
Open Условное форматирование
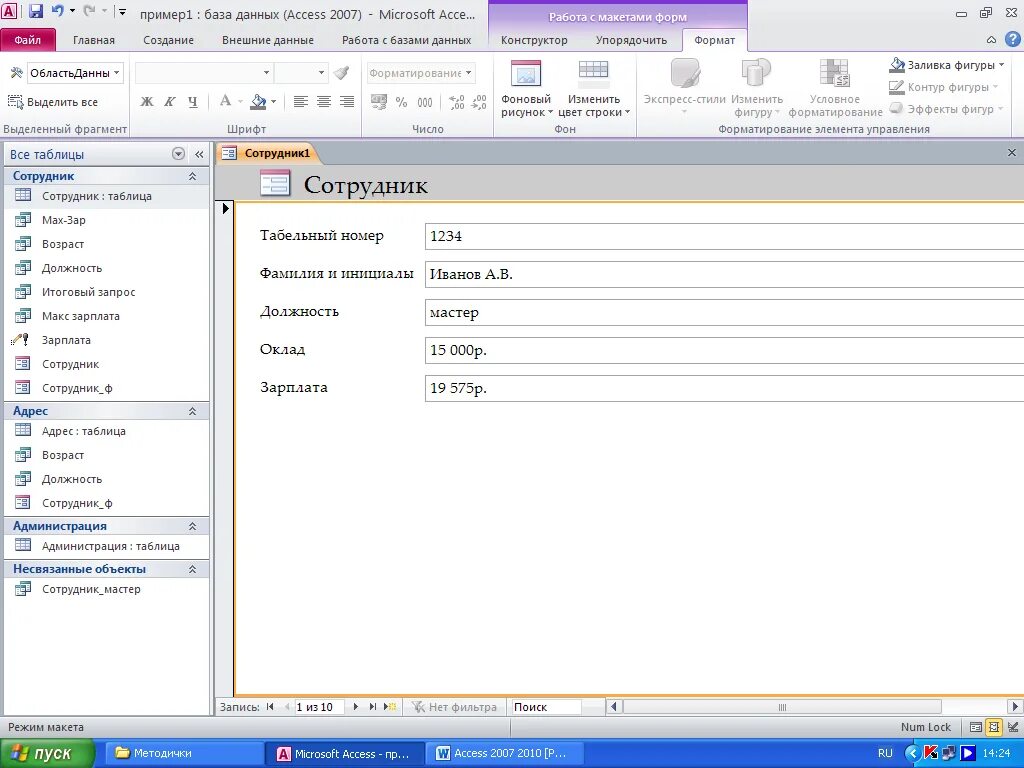835,88
